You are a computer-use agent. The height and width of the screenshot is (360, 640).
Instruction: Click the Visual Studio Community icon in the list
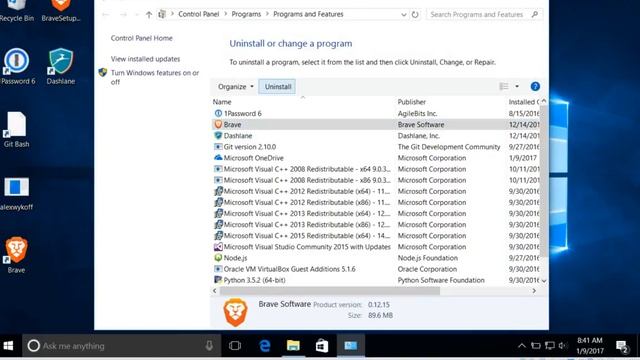pos(218,247)
